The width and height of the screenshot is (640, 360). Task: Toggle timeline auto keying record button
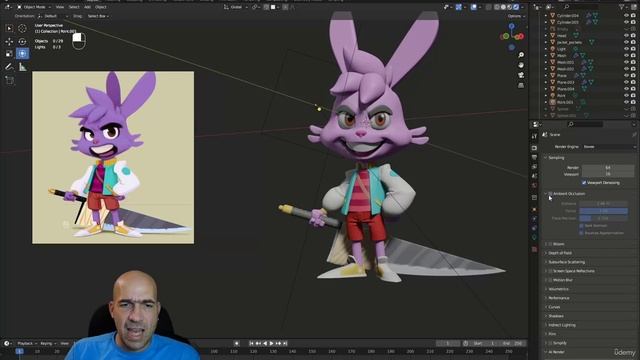point(236,343)
